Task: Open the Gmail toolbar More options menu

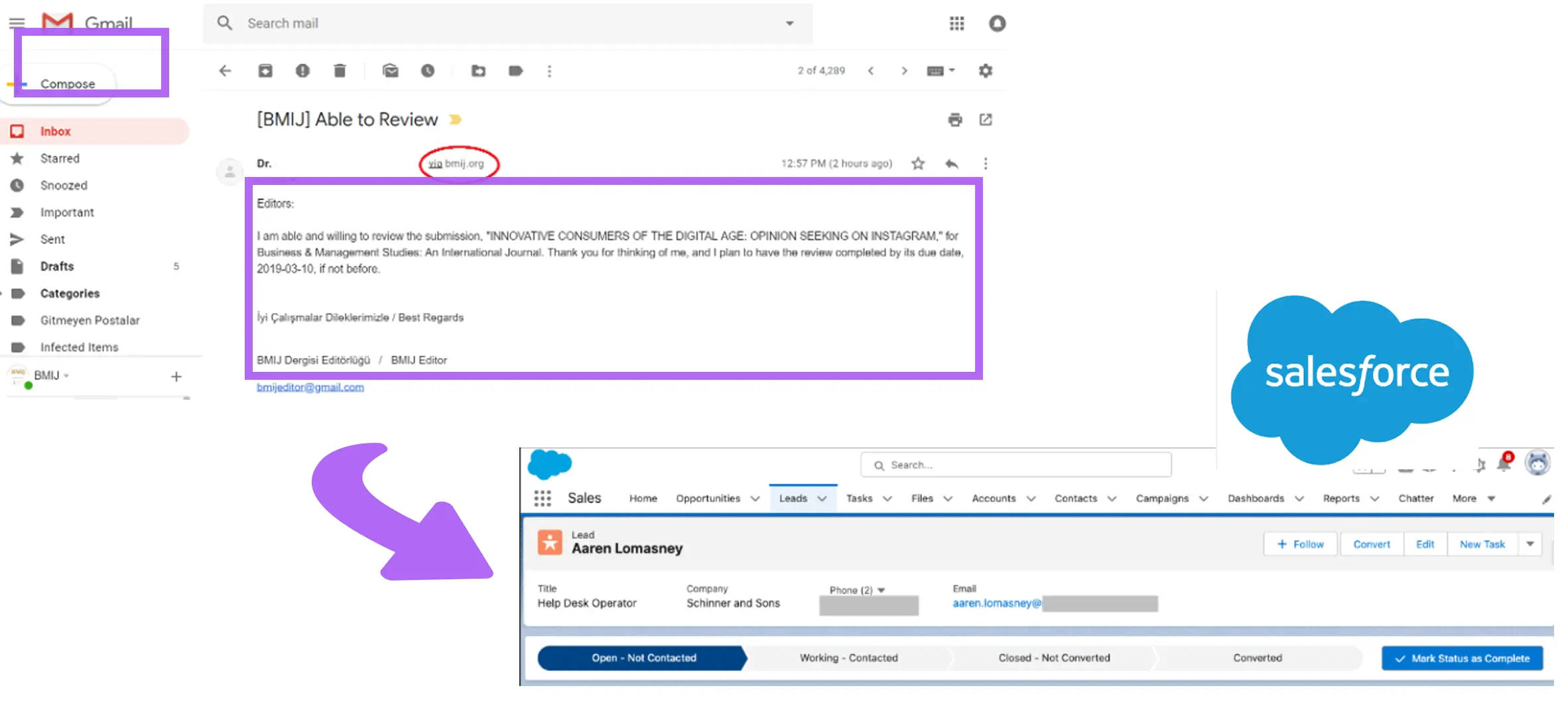Action: [549, 71]
